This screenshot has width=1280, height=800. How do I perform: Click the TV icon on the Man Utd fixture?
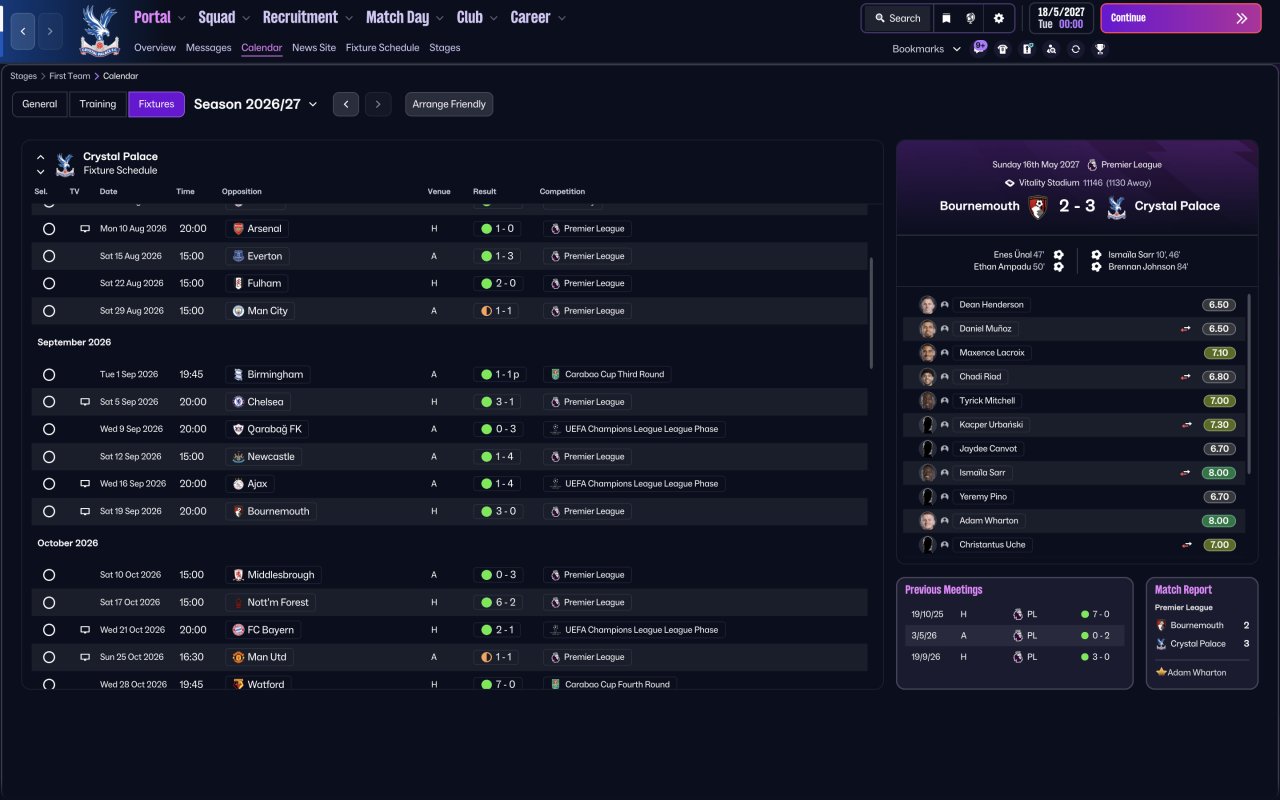coord(85,657)
